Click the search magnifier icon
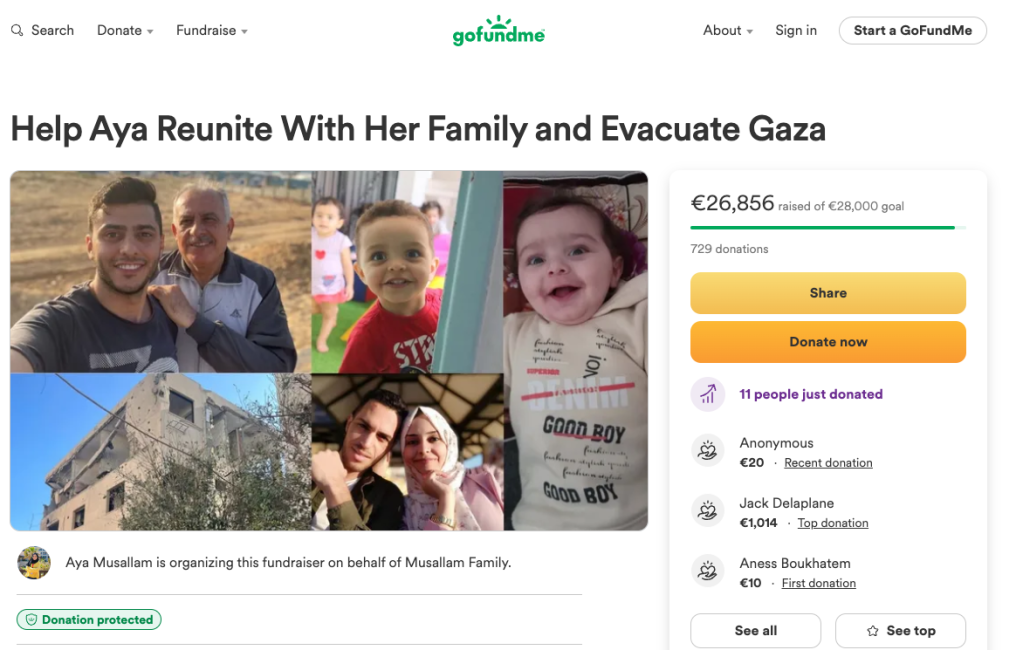1023x650 pixels. pos(17,31)
